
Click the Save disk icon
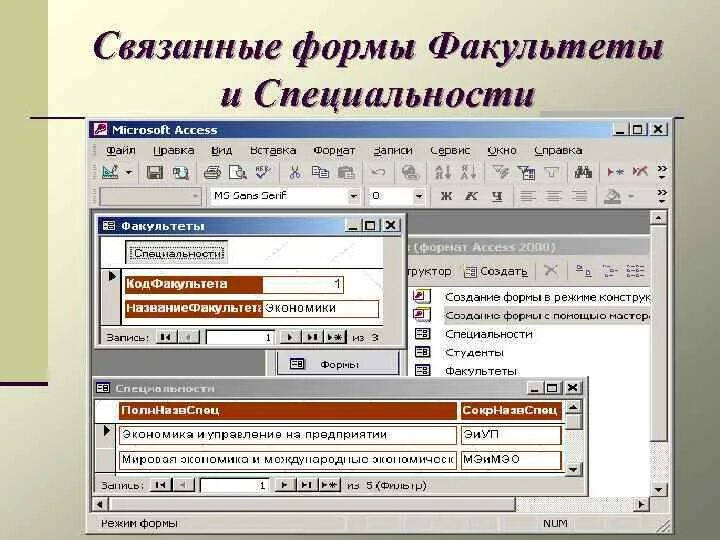pyautogui.click(x=155, y=173)
